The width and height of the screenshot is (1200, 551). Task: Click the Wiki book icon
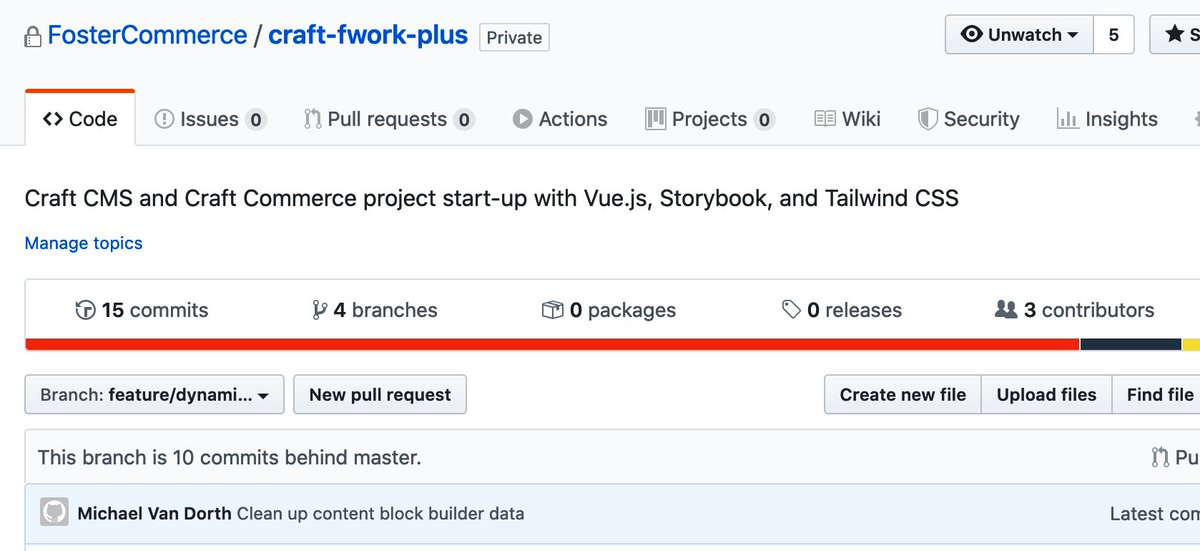pos(825,119)
